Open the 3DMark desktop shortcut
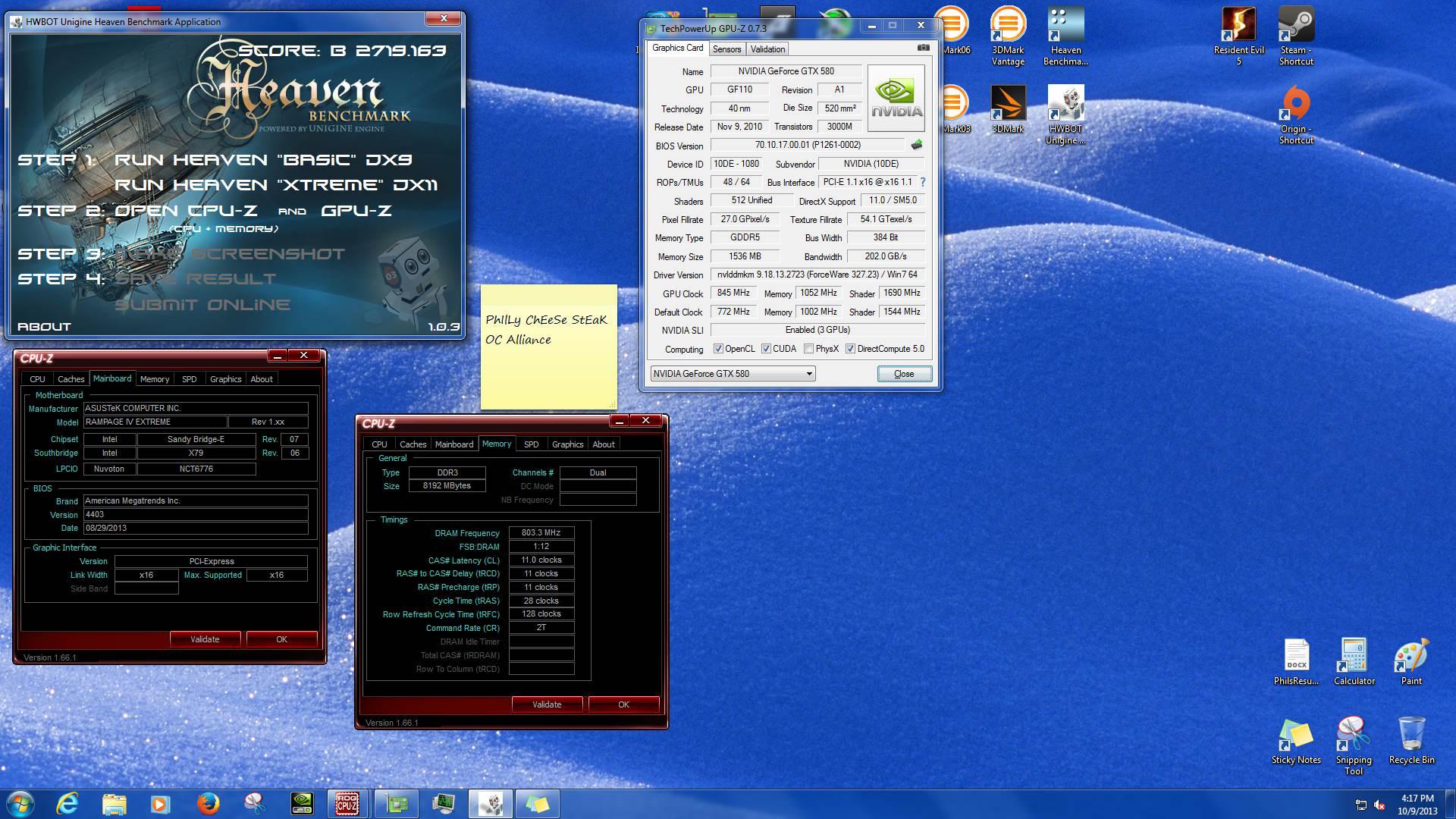The height and width of the screenshot is (819, 1456). (x=1008, y=109)
